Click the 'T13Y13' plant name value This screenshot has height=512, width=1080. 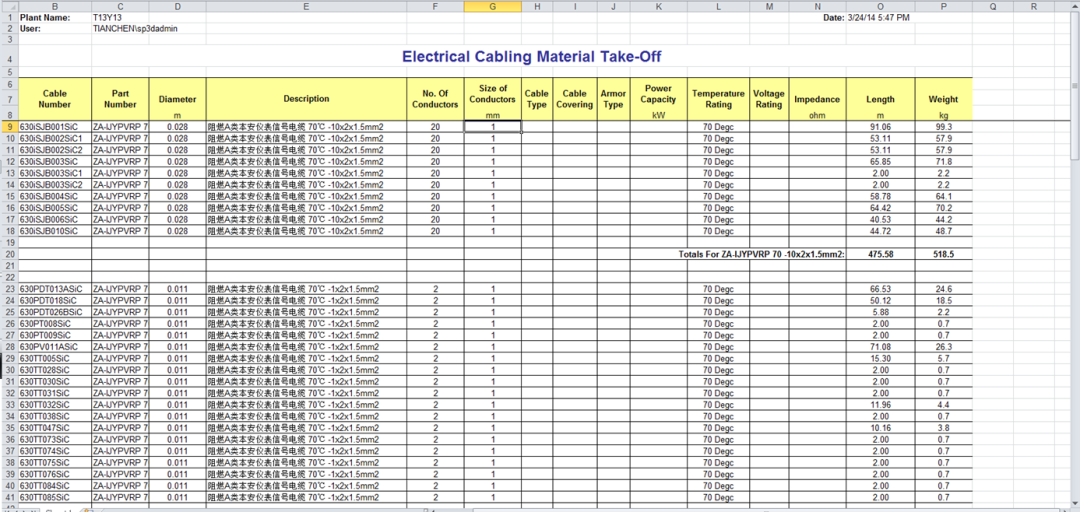tap(106, 17)
